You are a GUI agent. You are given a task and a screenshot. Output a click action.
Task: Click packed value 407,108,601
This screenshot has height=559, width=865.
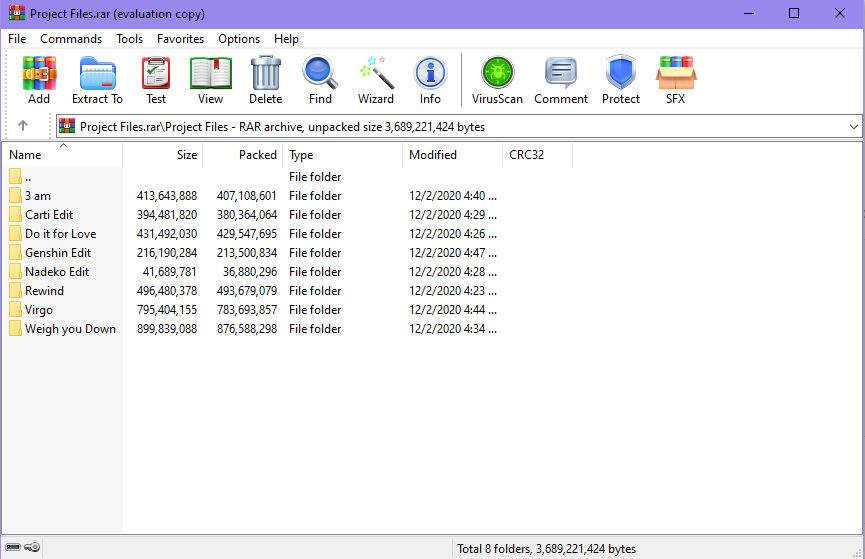coord(247,196)
